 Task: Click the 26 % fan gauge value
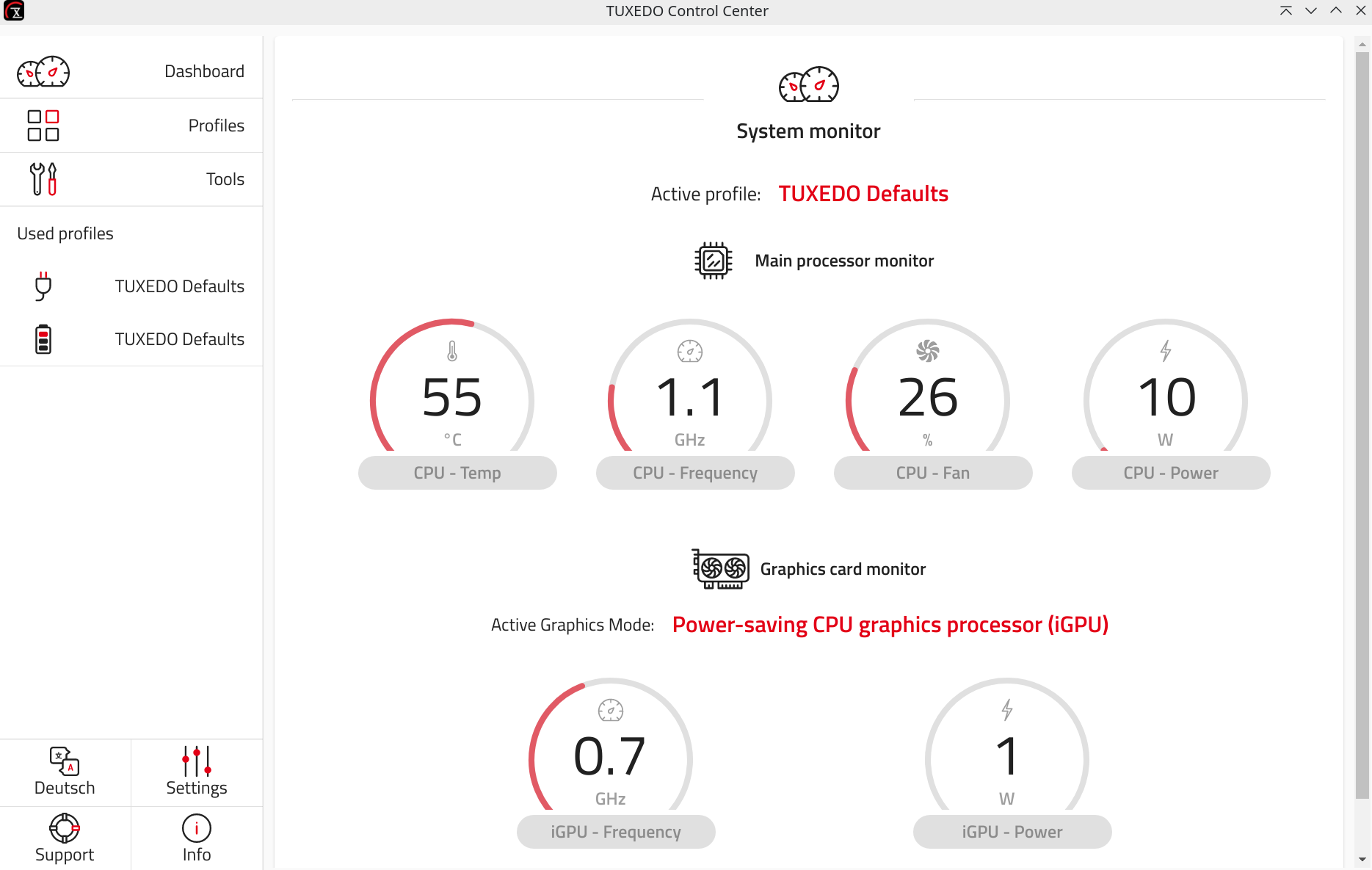tap(928, 398)
